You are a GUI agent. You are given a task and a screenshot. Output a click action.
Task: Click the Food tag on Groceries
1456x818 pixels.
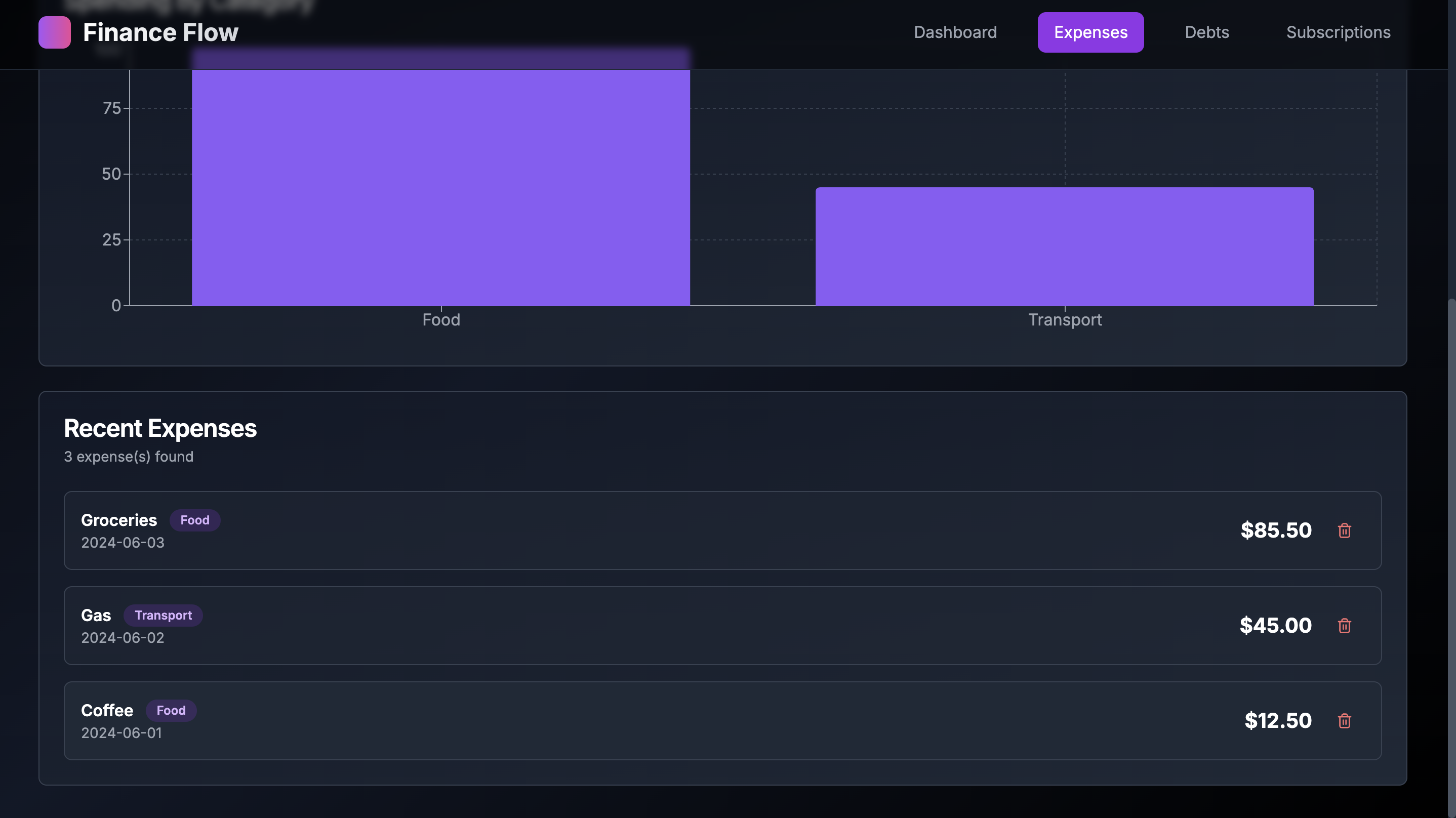pos(194,520)
